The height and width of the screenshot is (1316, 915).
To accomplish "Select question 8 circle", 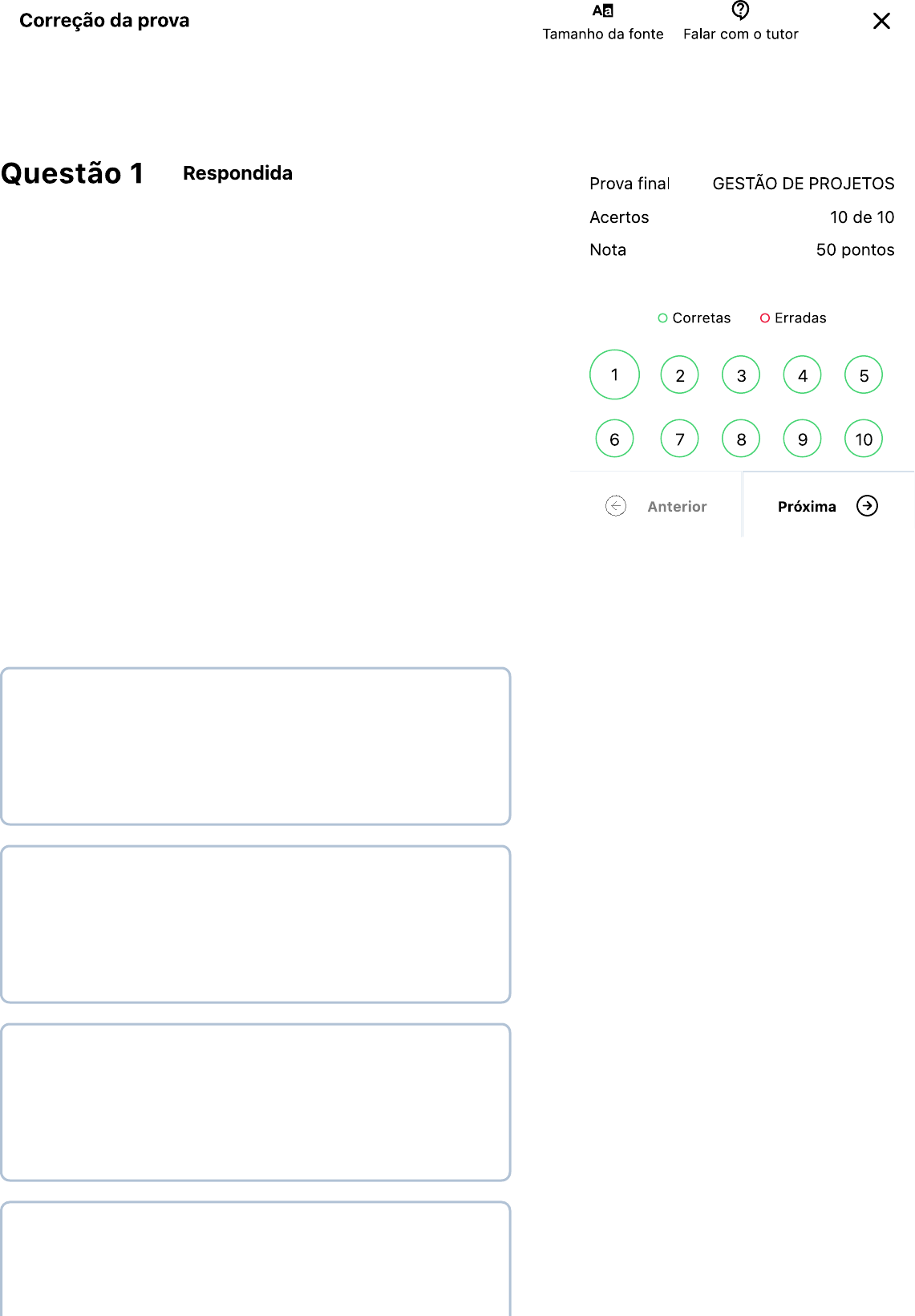I will [741, 439].
